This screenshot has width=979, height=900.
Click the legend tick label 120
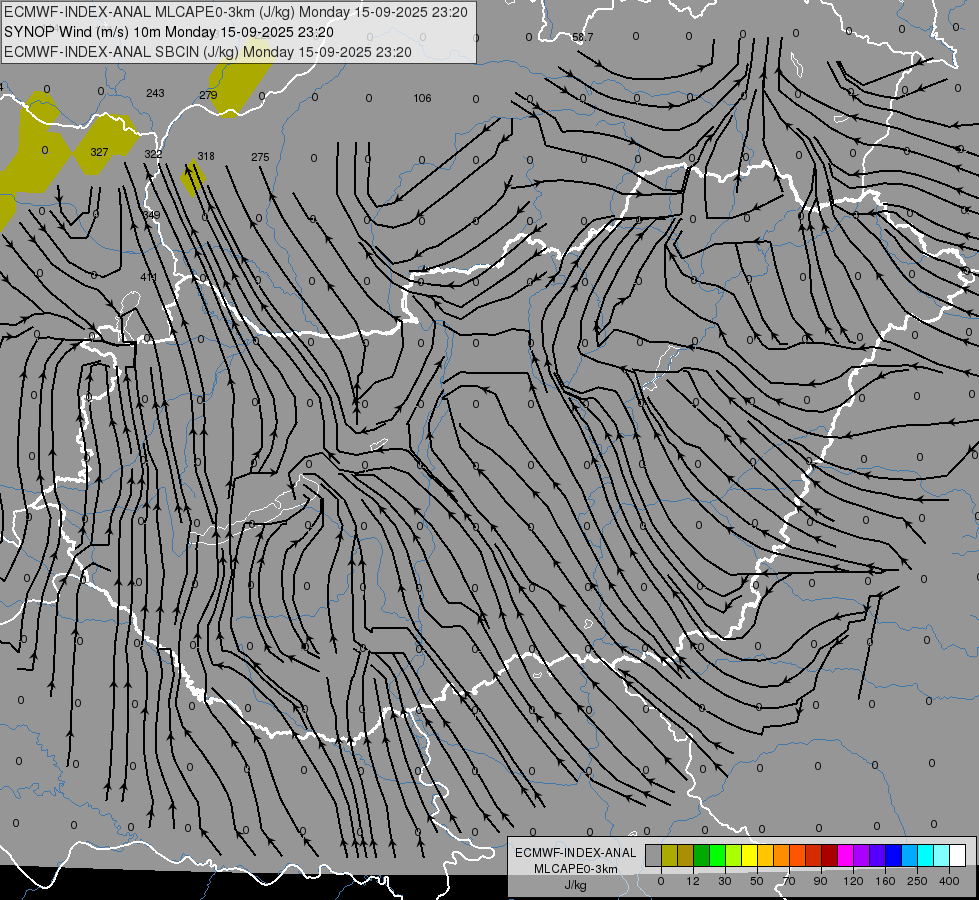click(x=853, y=881)
